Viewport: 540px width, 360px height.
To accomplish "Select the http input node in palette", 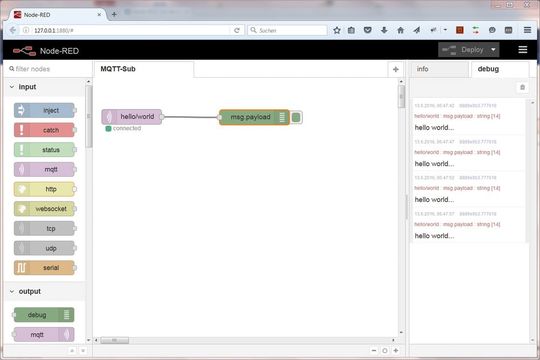I will click(x=44, y=189).
